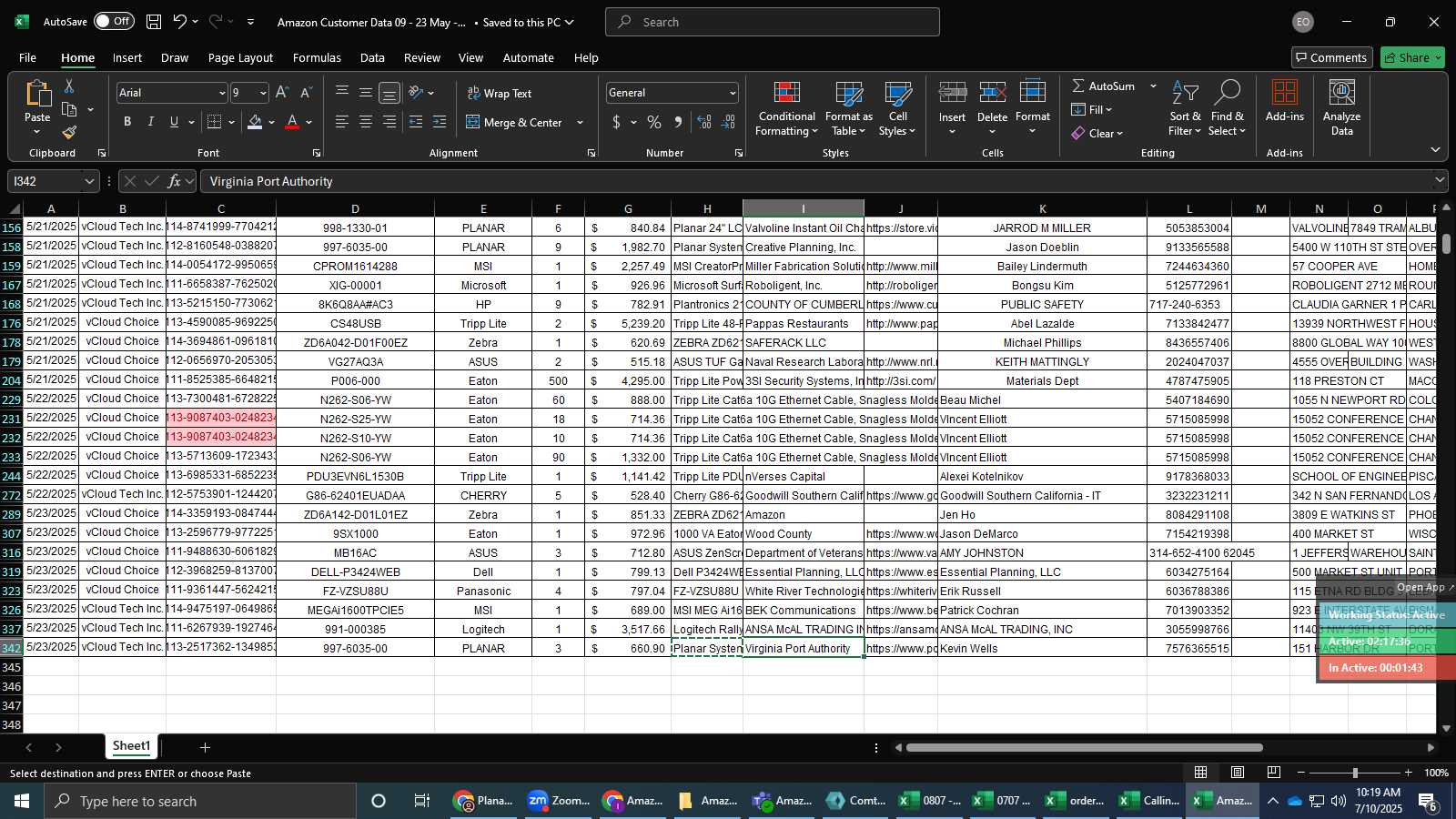Expand the formula bar chevron
Screen dimensions: 1456x819
click(1440, 180)
